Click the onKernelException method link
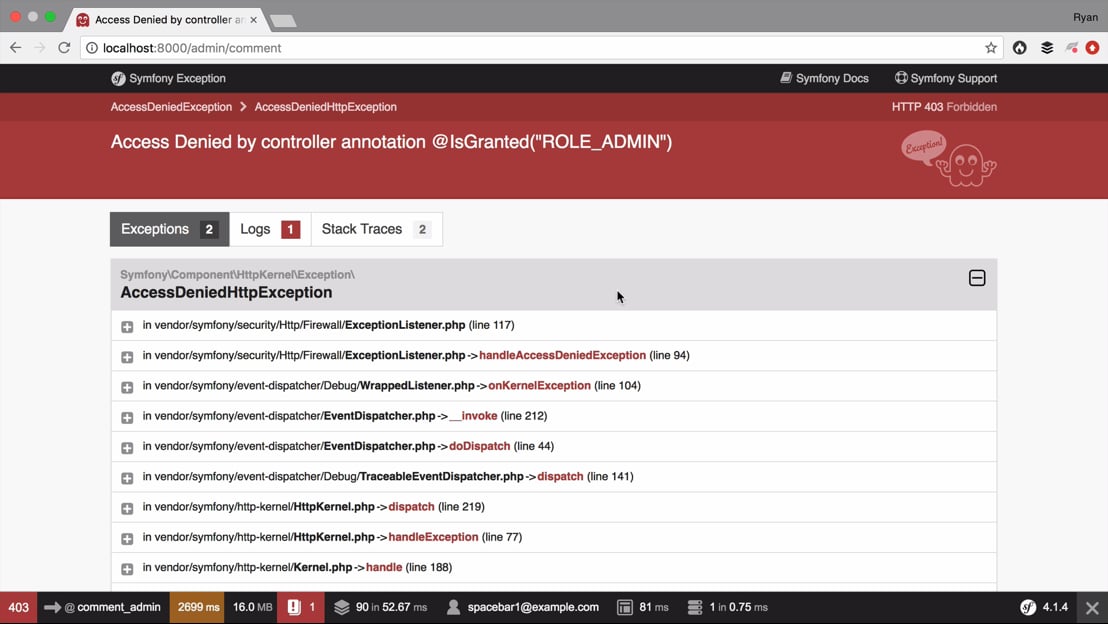The height and width of the screenshot is (624, 1108). [x=539, y=385]
